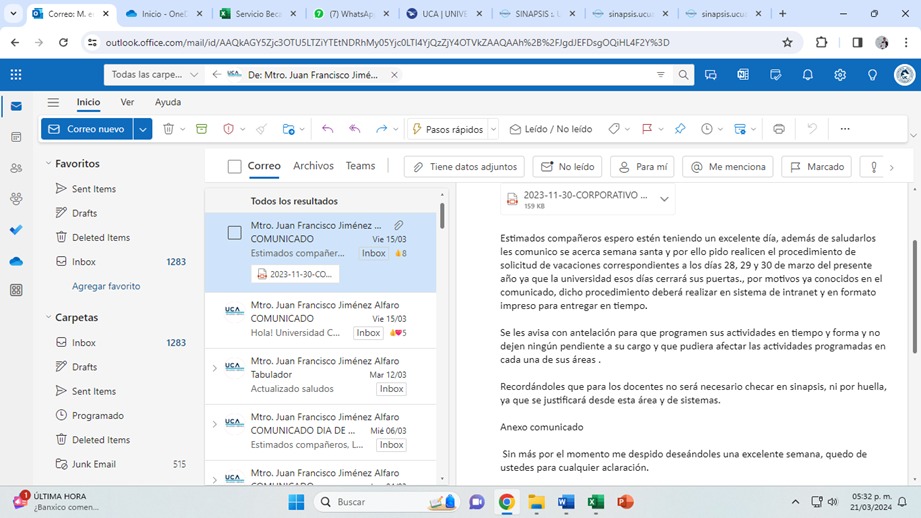Open Todas las carpetas scope dropdown

point(154,75)
